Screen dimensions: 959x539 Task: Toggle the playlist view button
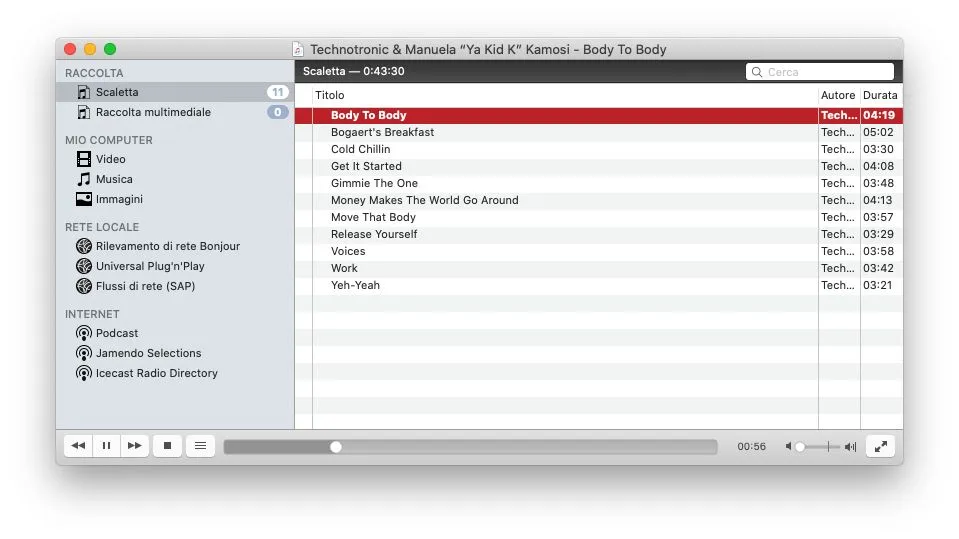pyautogui.click(x=200, y=446)
